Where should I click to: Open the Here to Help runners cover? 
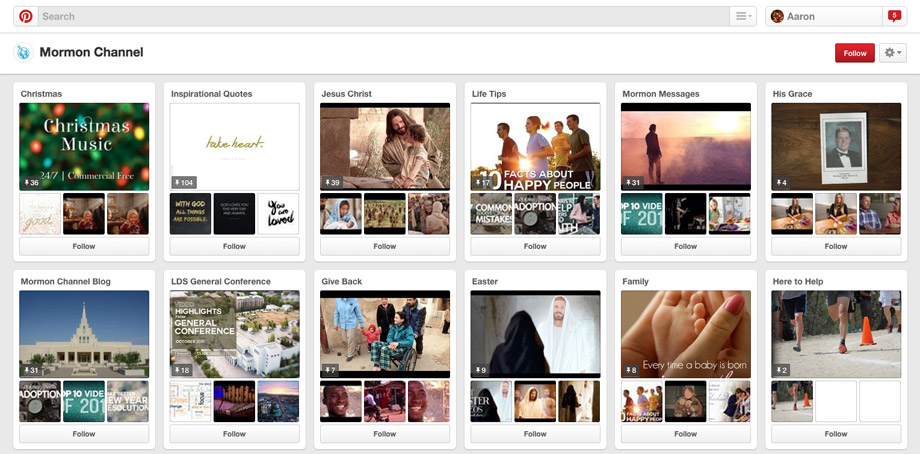click(x=836, y=334)
